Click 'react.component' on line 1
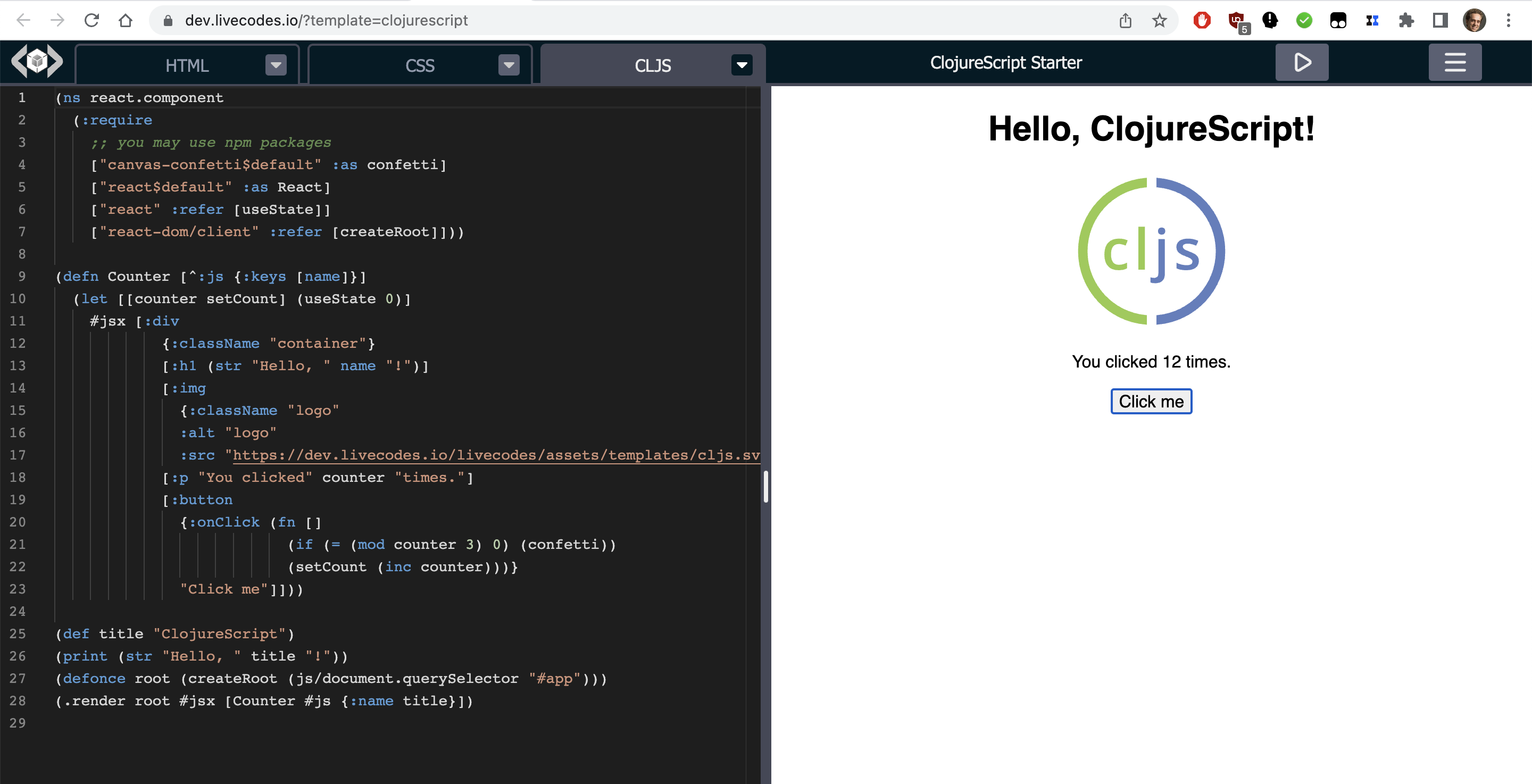 (x=156, y=97)
